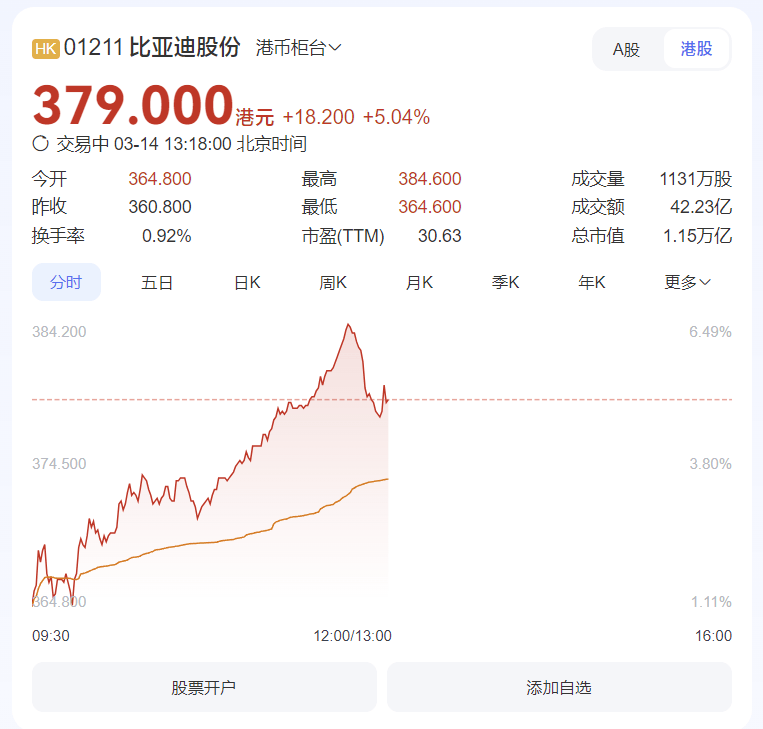Click the 市盈(TTM) value 30.63

pyautogui.click(x=439, y=236)
